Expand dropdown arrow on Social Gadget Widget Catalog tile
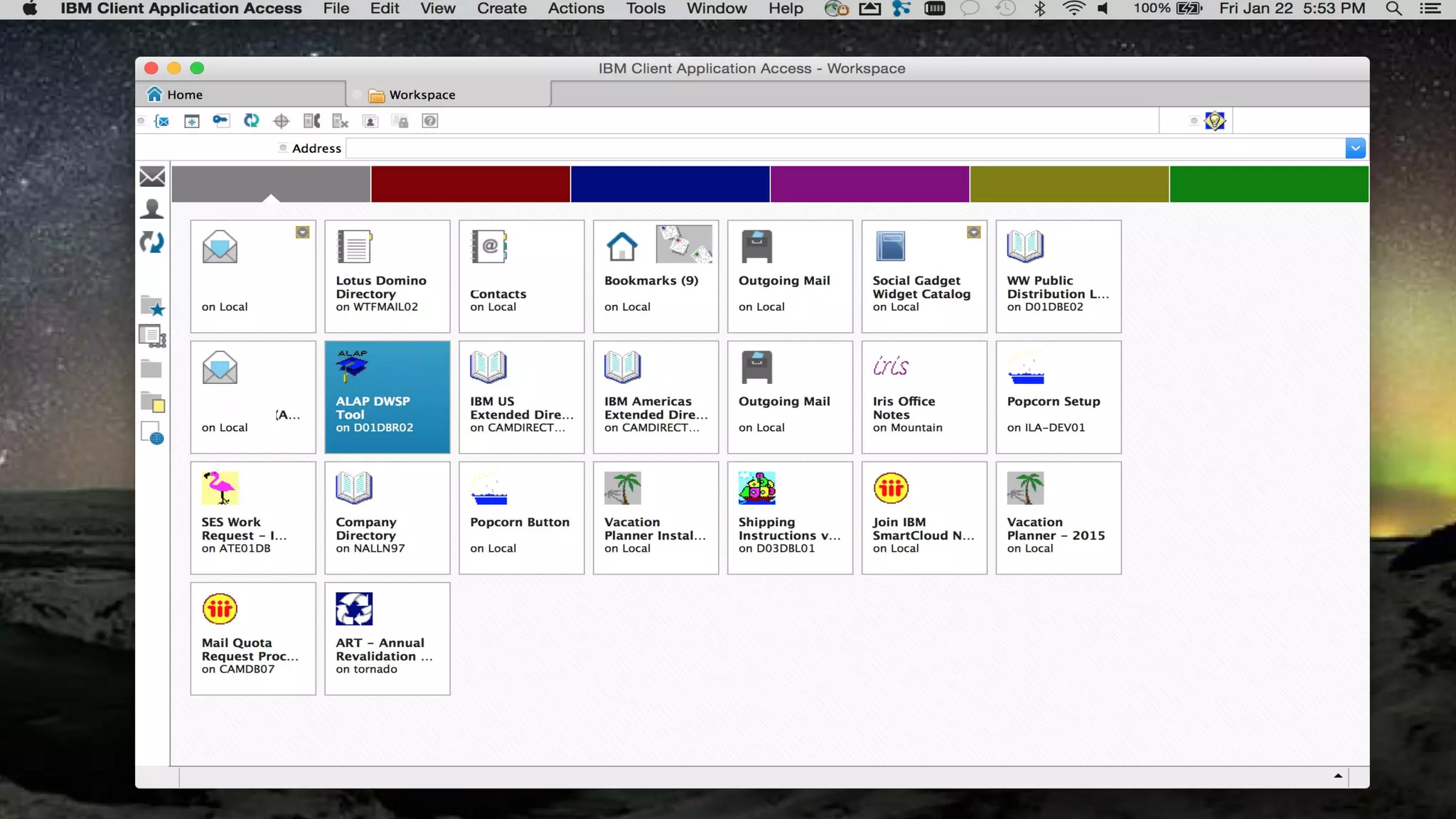 (x=974, y=232)
